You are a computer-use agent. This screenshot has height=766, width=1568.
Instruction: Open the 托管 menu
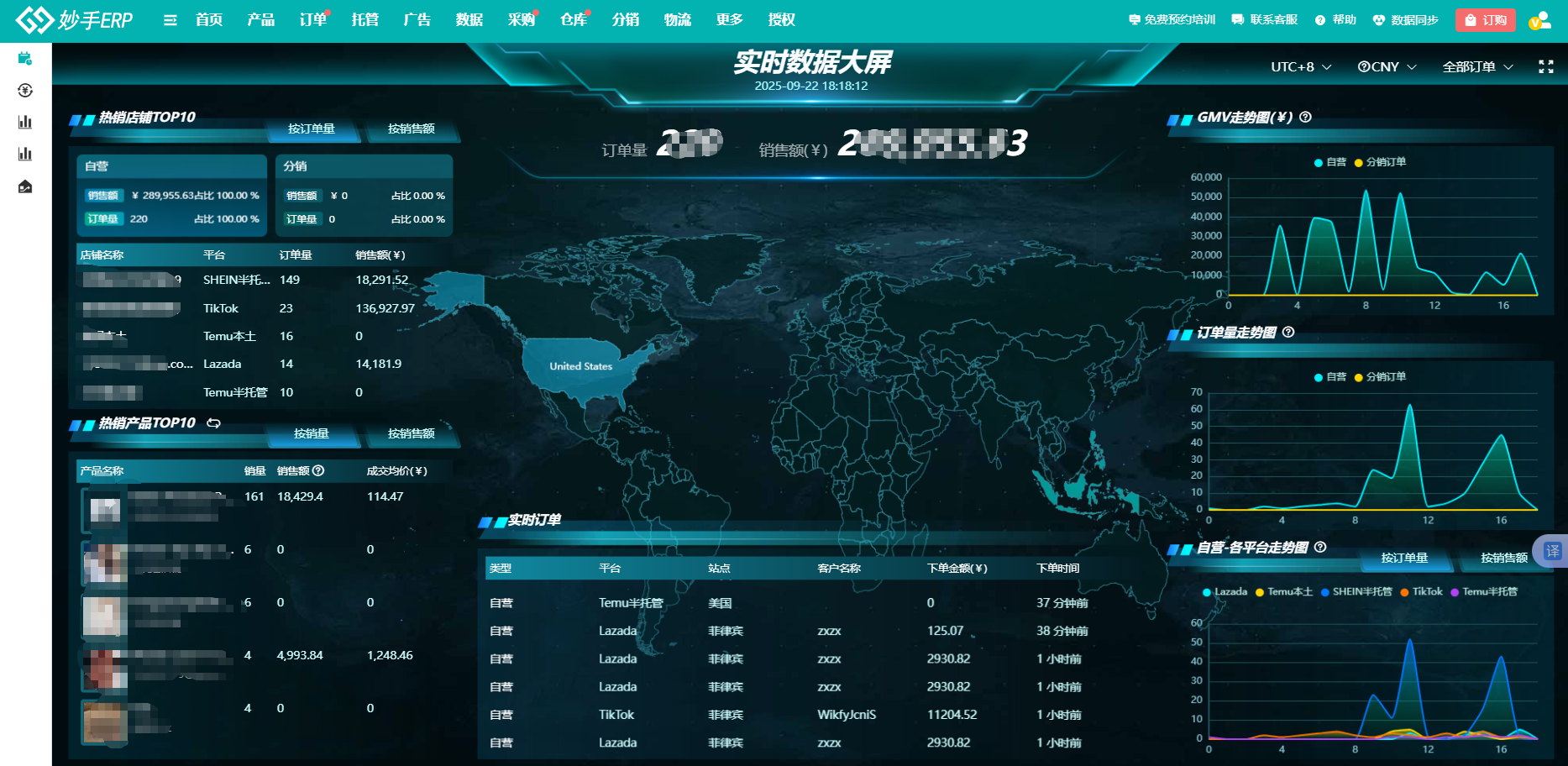365,20
